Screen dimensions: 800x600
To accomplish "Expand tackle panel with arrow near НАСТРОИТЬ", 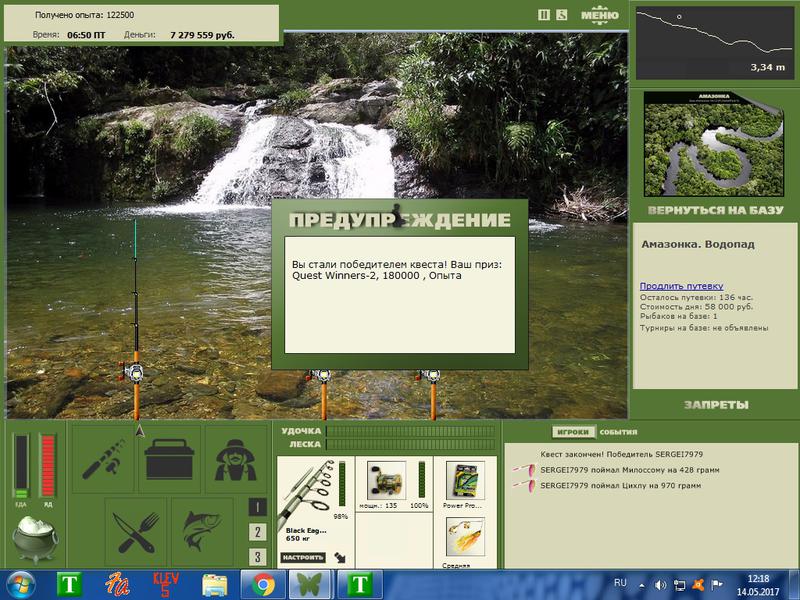I will coord(339,558).
